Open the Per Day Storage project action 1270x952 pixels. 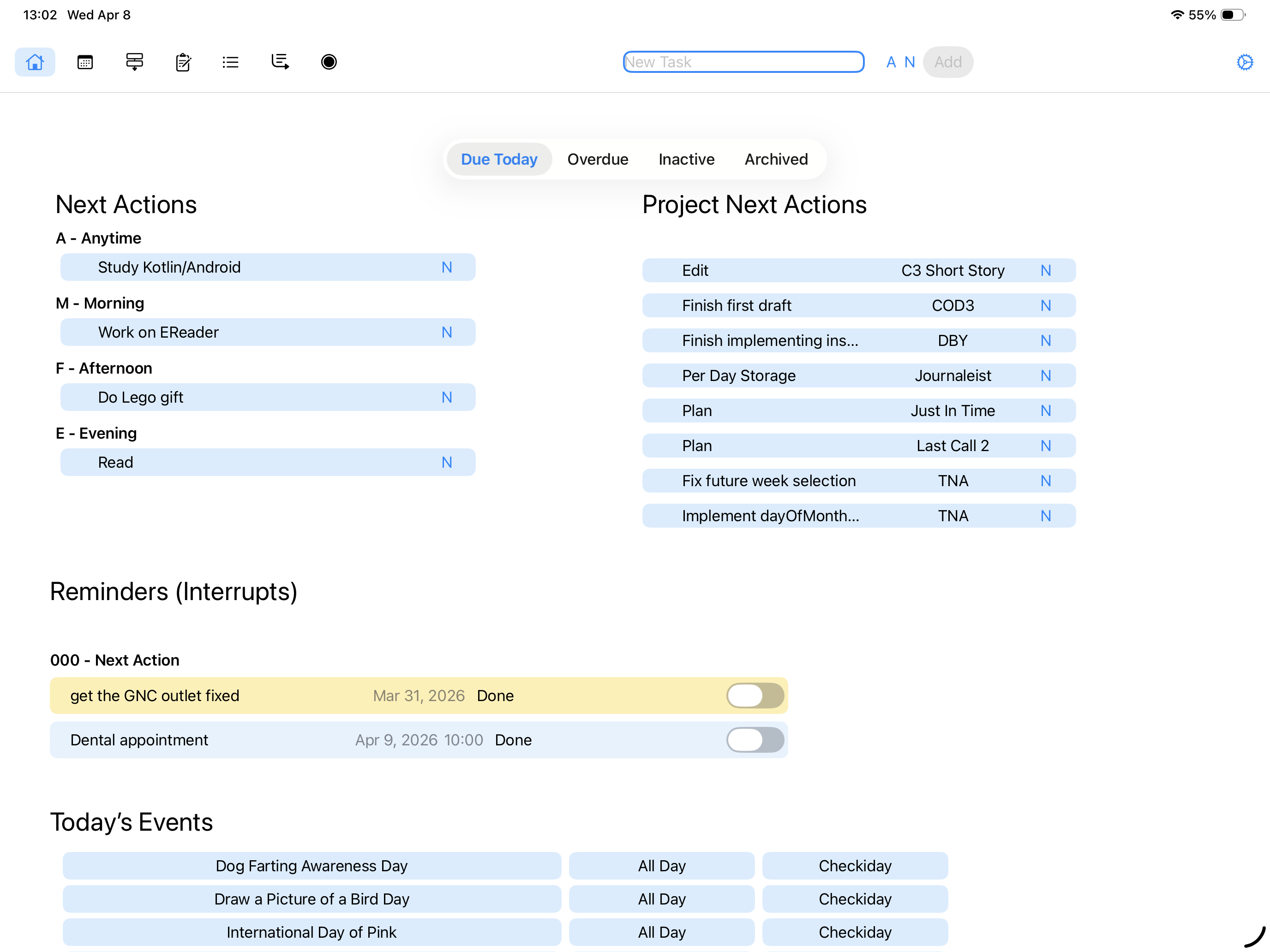pyautogui.click(x=738, y=376)
